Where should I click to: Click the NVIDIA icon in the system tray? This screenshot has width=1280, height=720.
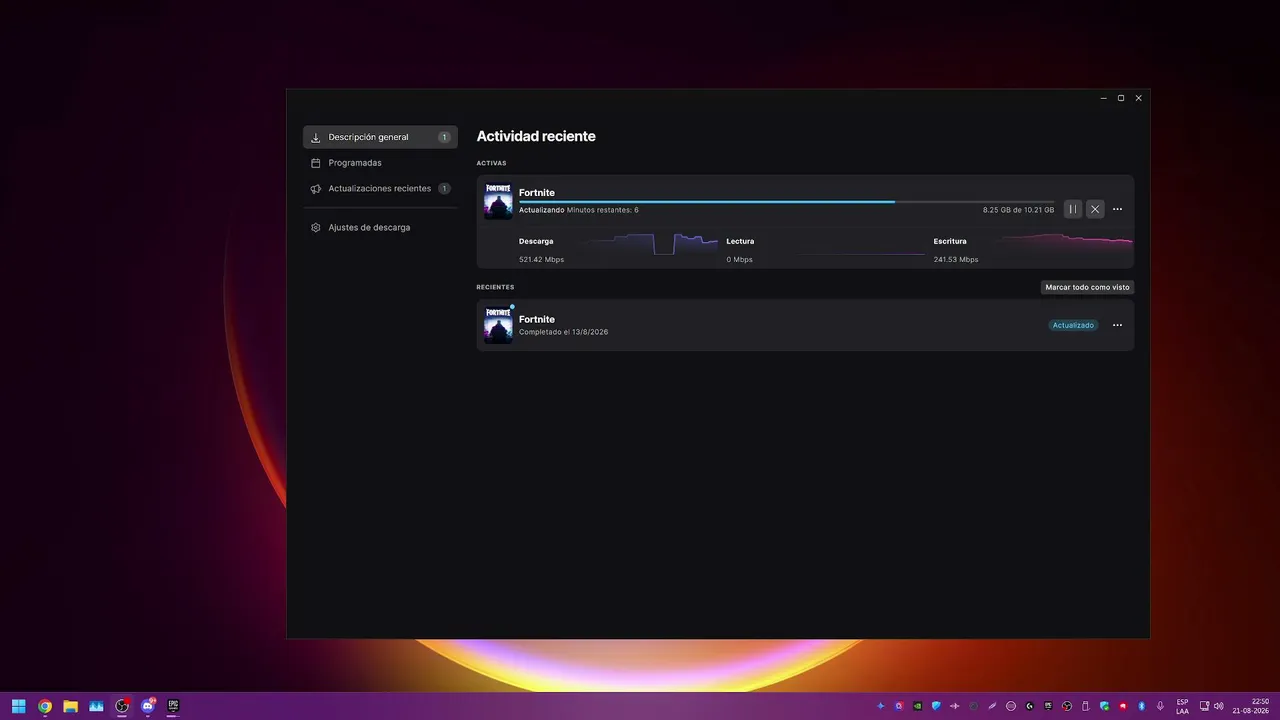pyautogui.click(x=918, y=706)
